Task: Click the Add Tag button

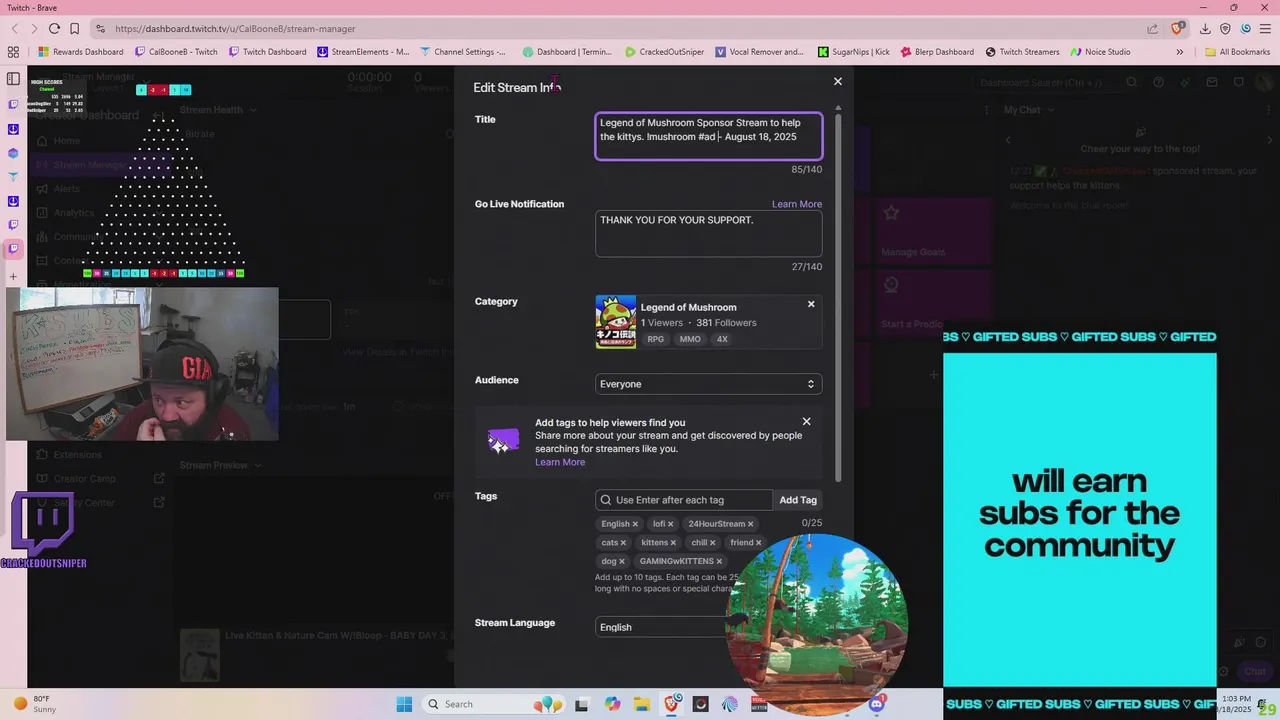Action: 798,500
